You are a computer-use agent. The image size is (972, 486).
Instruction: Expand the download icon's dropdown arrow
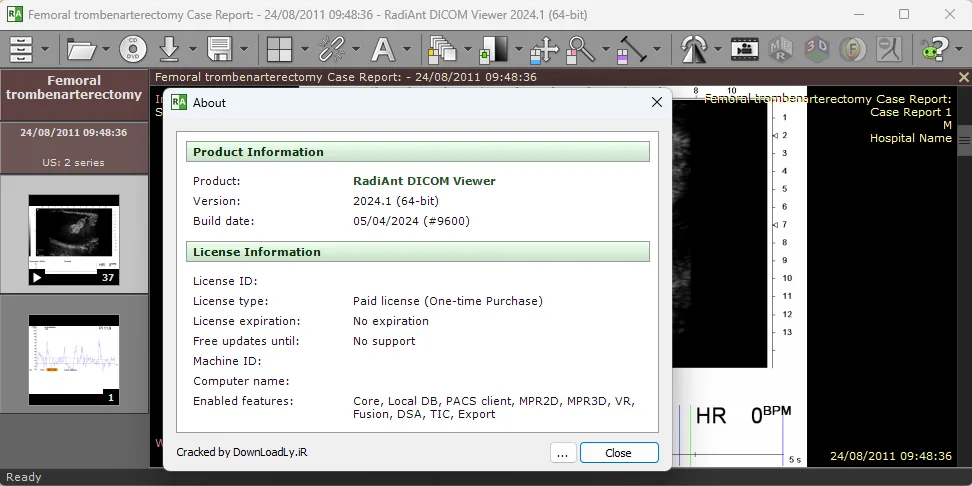(193, 50)
